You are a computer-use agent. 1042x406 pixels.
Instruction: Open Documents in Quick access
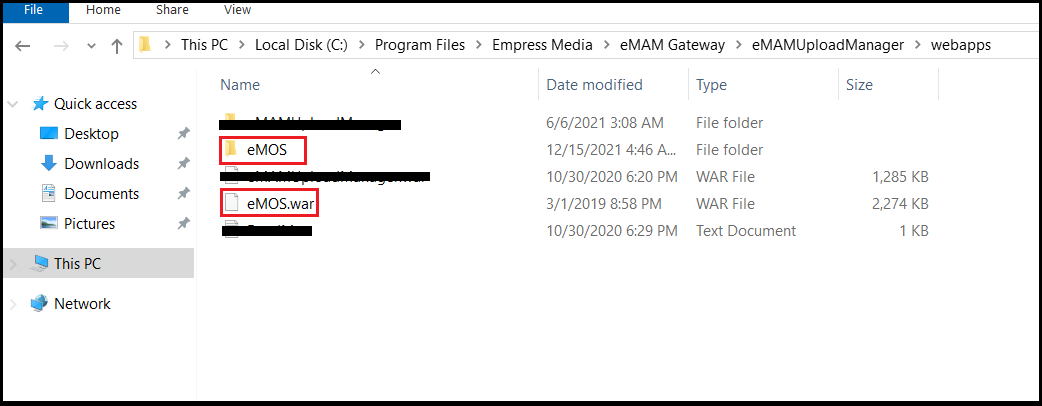(101, 193)
